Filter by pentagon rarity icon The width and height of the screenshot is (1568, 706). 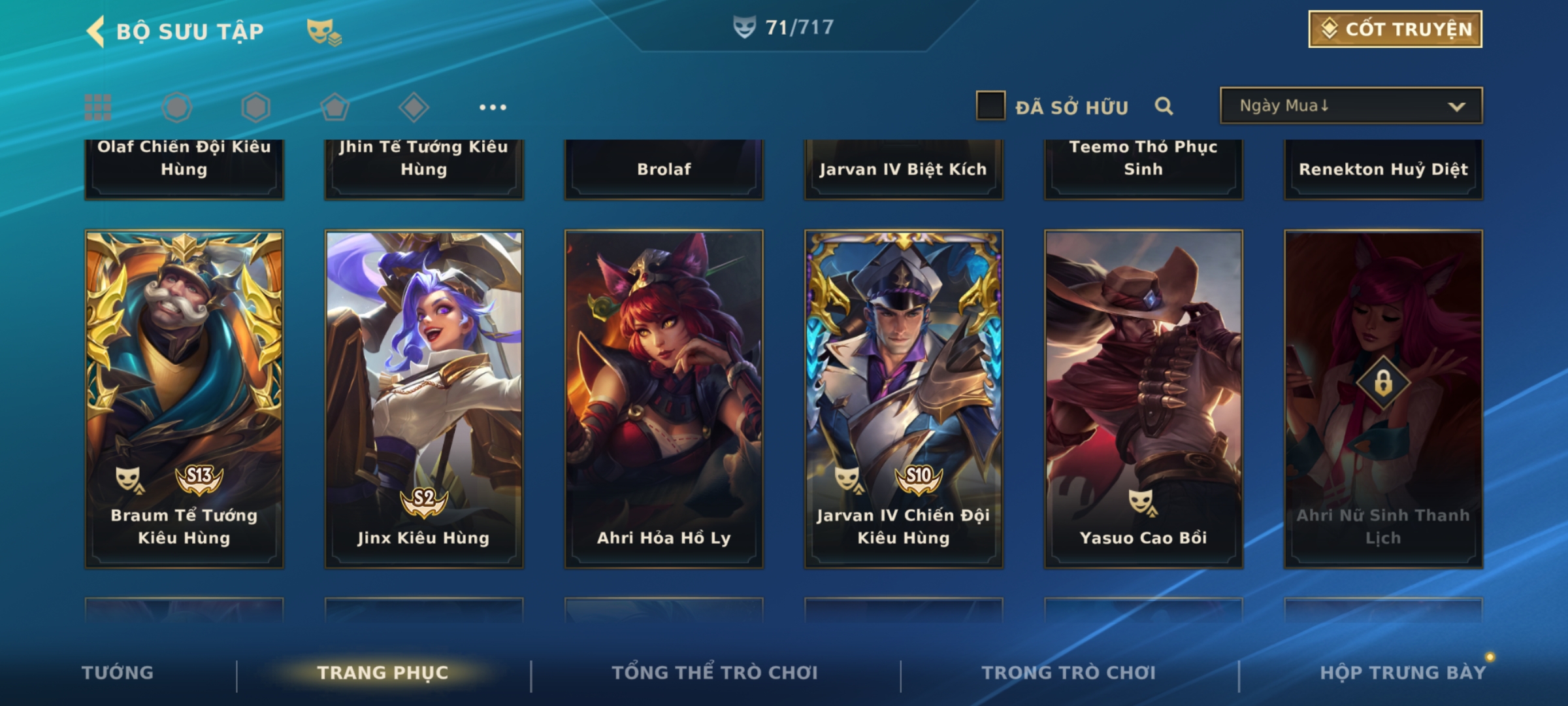[x=335, y=107]
